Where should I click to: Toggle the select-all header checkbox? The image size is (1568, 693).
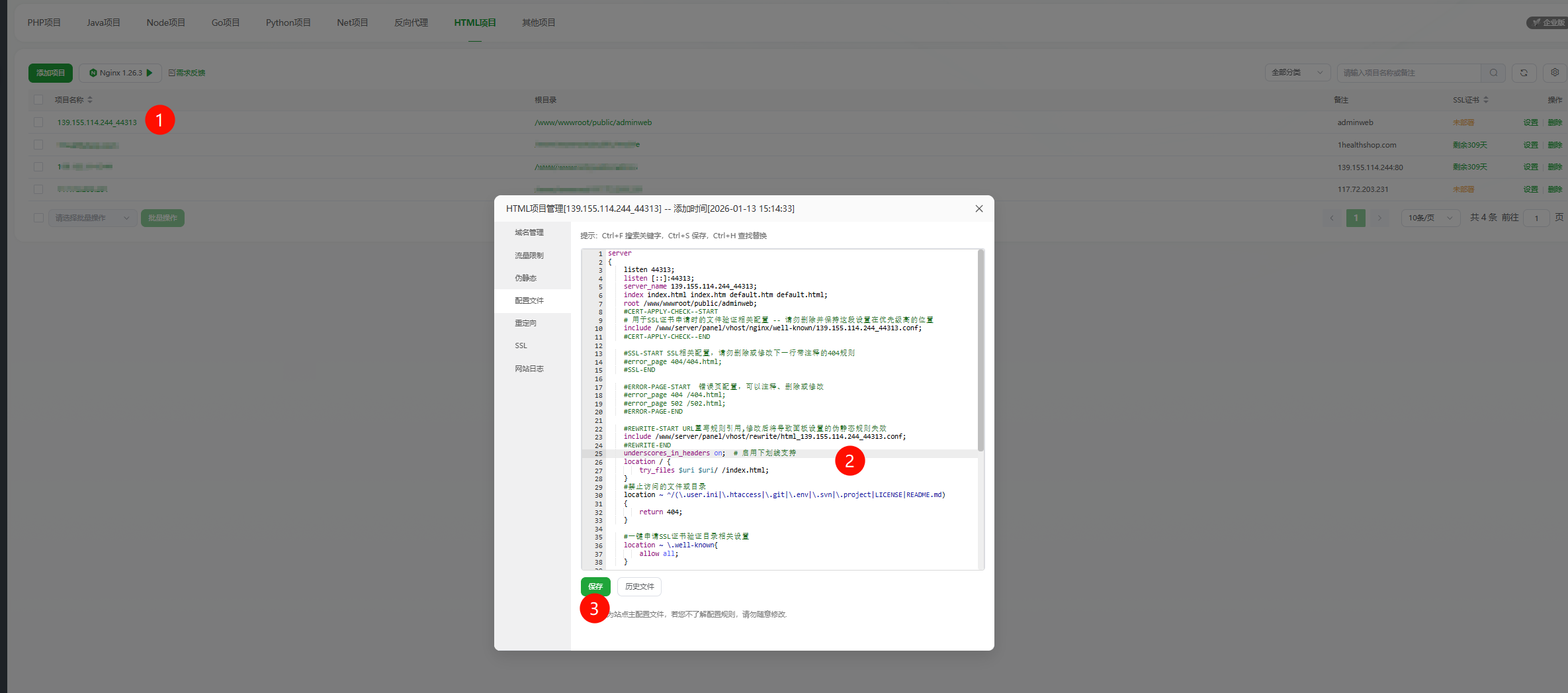tap(38, 100)
